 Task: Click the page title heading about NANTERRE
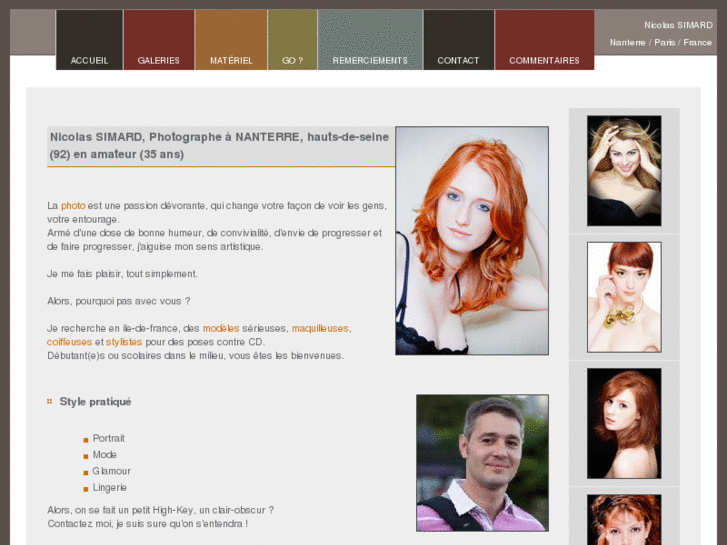pyautogui.click(x=219, y=146)
